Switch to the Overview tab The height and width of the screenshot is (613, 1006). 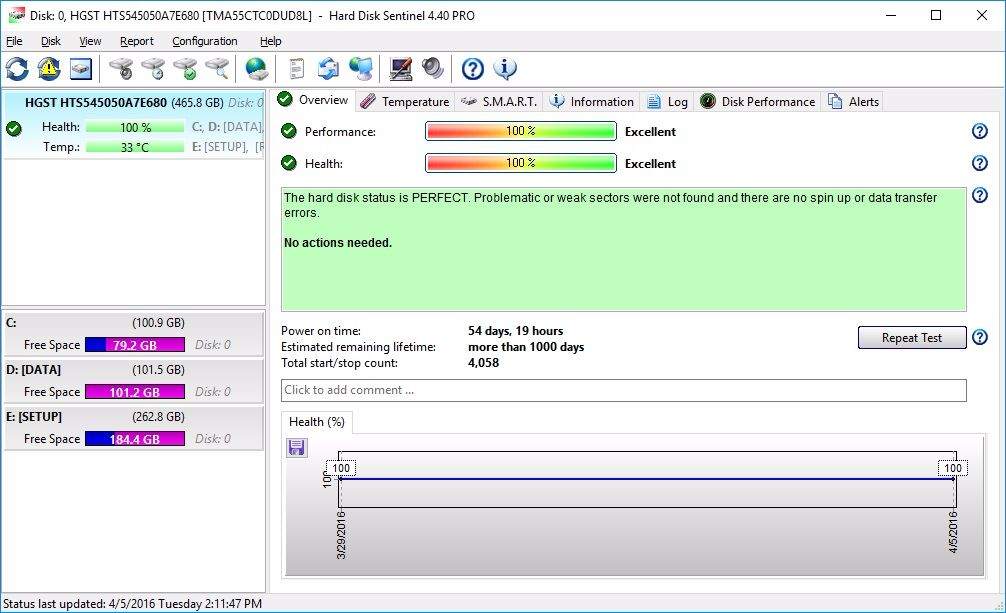coord(314,100)
